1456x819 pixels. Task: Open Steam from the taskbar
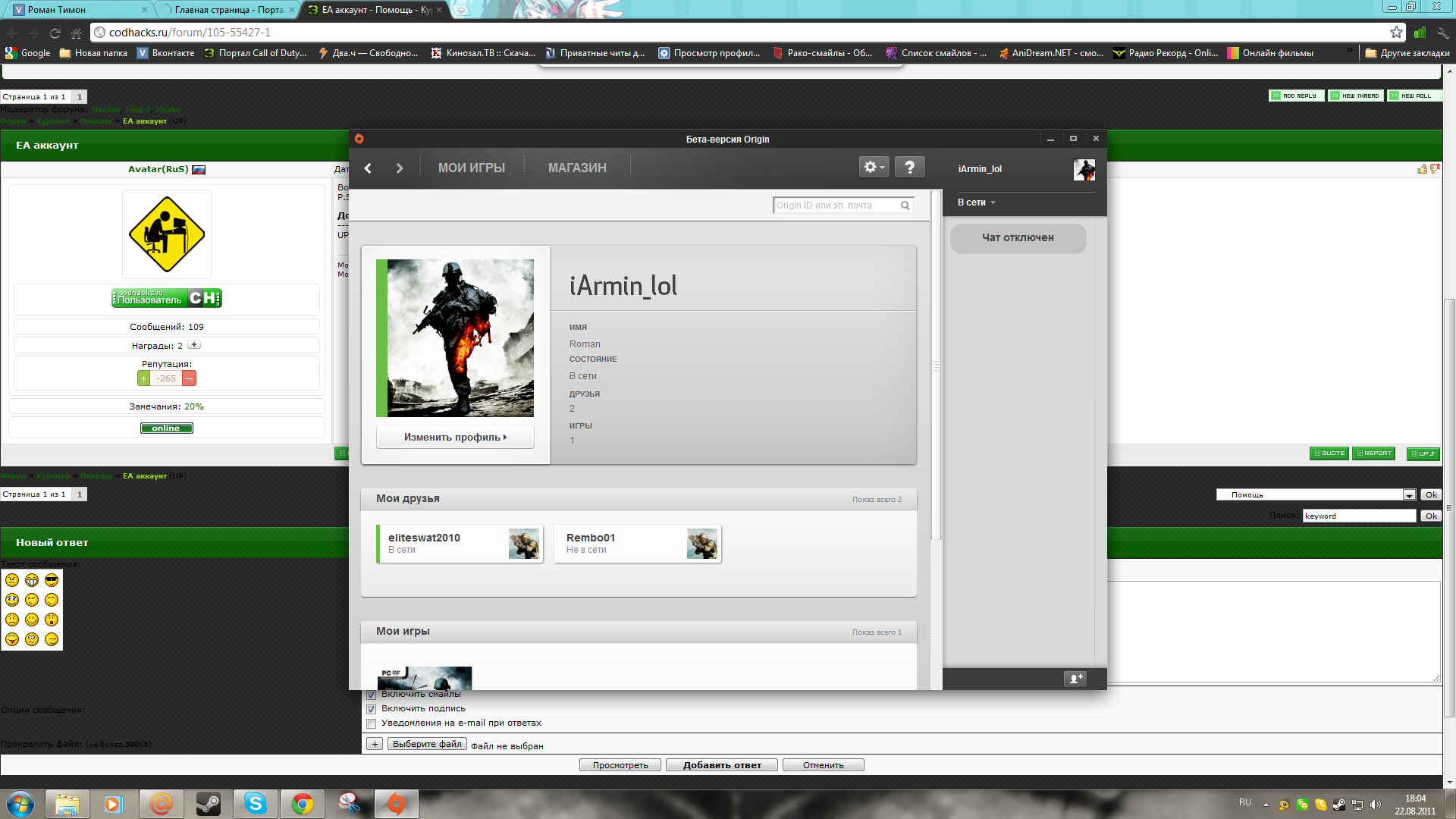208,803
